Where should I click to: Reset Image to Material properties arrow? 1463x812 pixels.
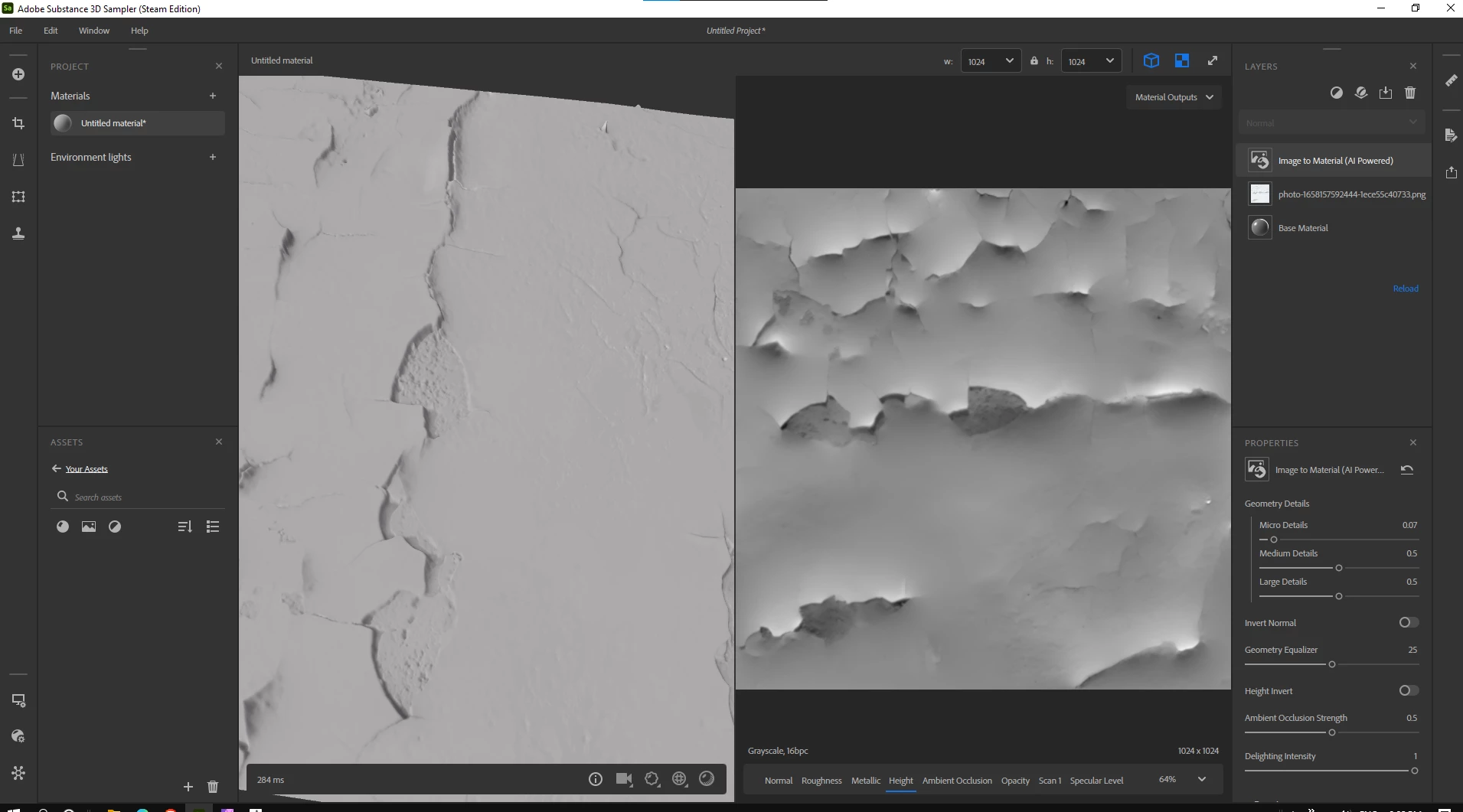tap(1407, 470)
